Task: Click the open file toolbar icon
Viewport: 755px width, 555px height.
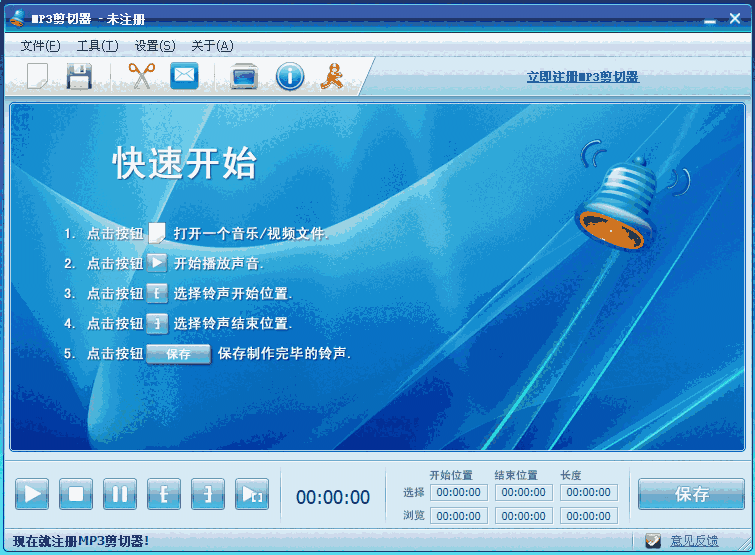Action: coord(37,76)
